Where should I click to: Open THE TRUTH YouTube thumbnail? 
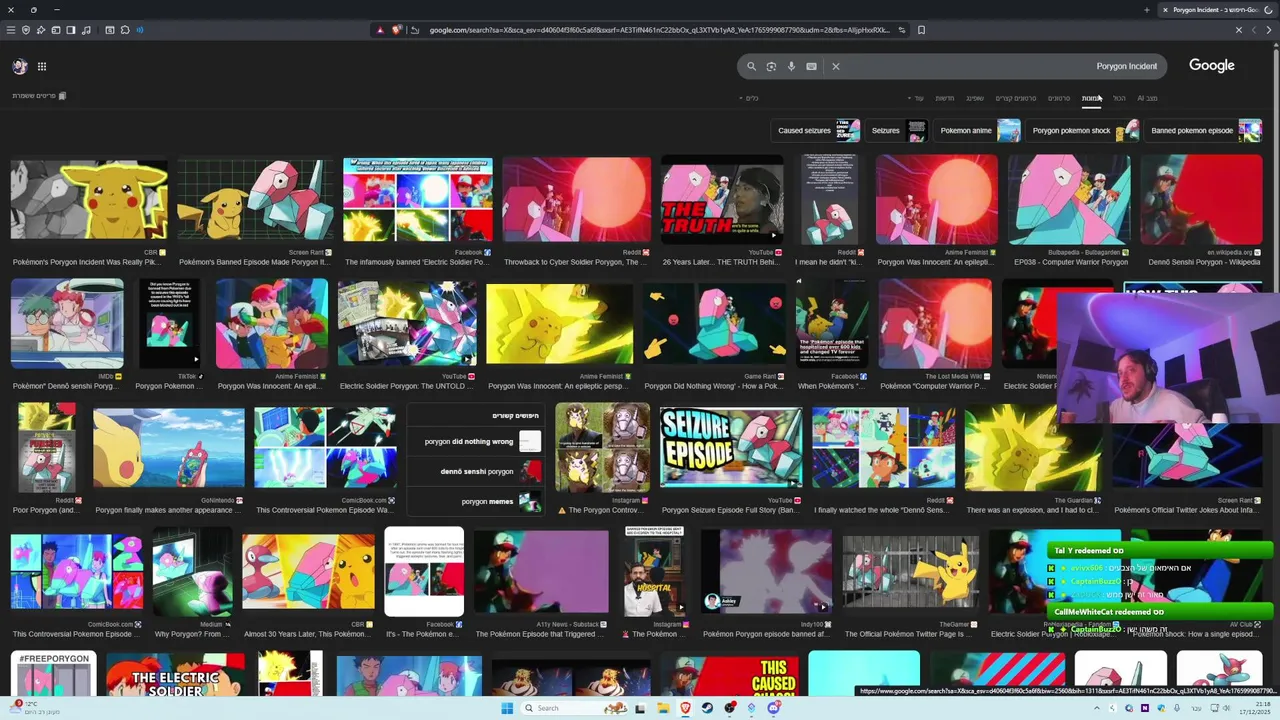pyautogui.click(x=722, y=200)
